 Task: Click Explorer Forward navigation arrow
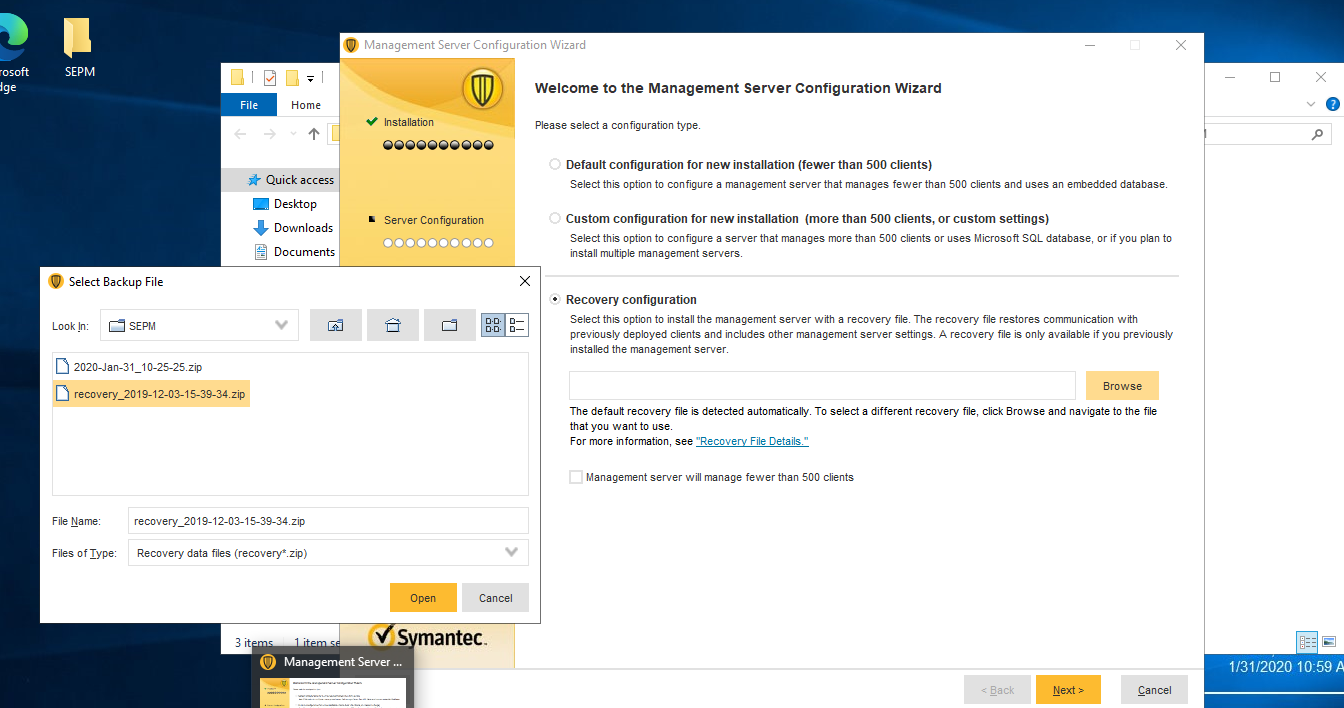(270, 134)
